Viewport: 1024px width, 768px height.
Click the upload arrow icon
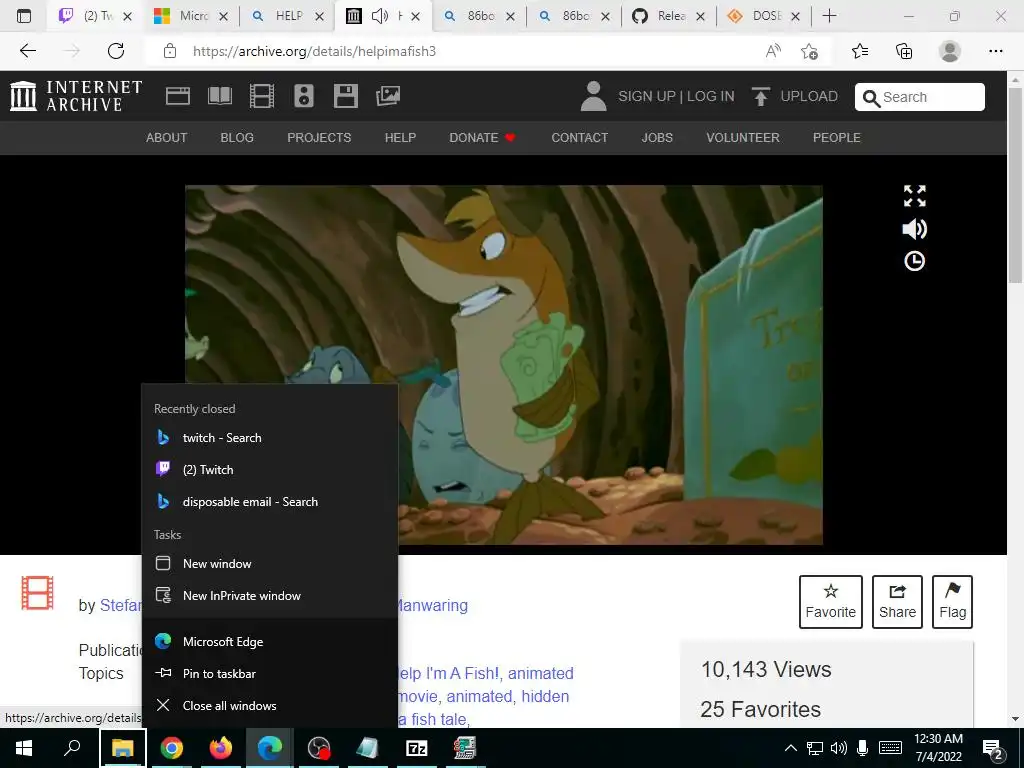(760, 96)
